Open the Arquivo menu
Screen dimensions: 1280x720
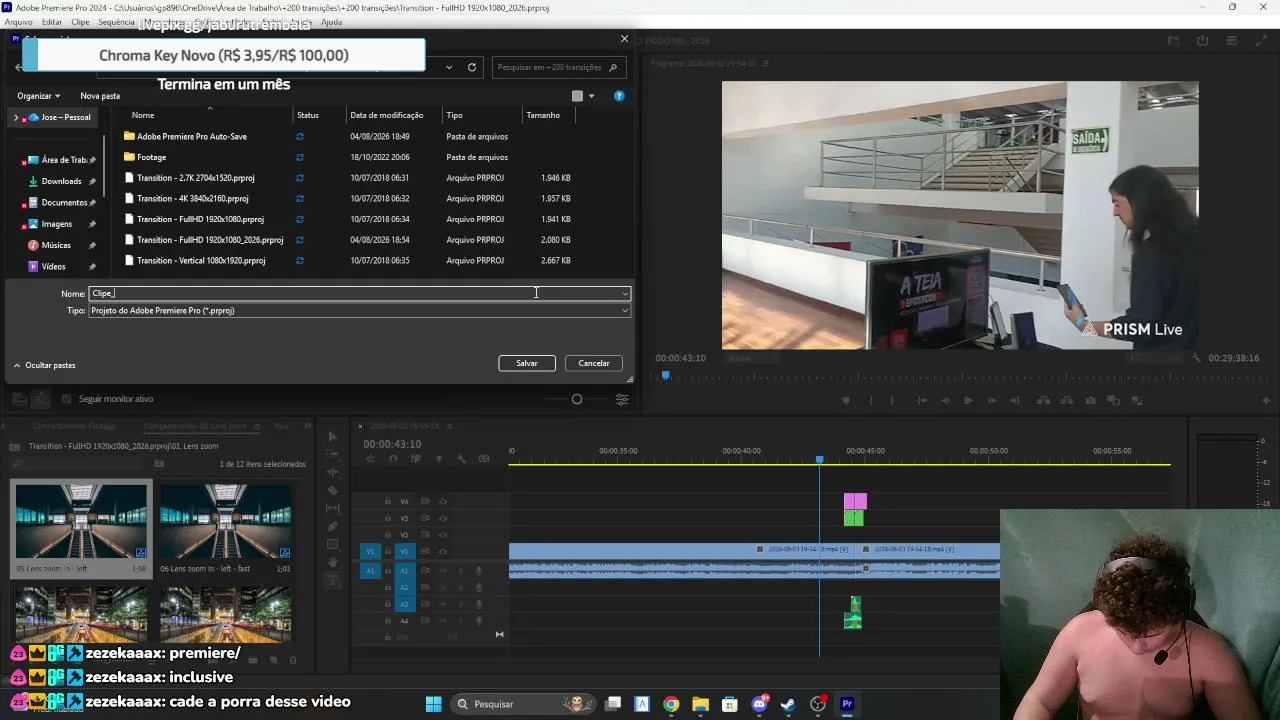tap(18, 22)
